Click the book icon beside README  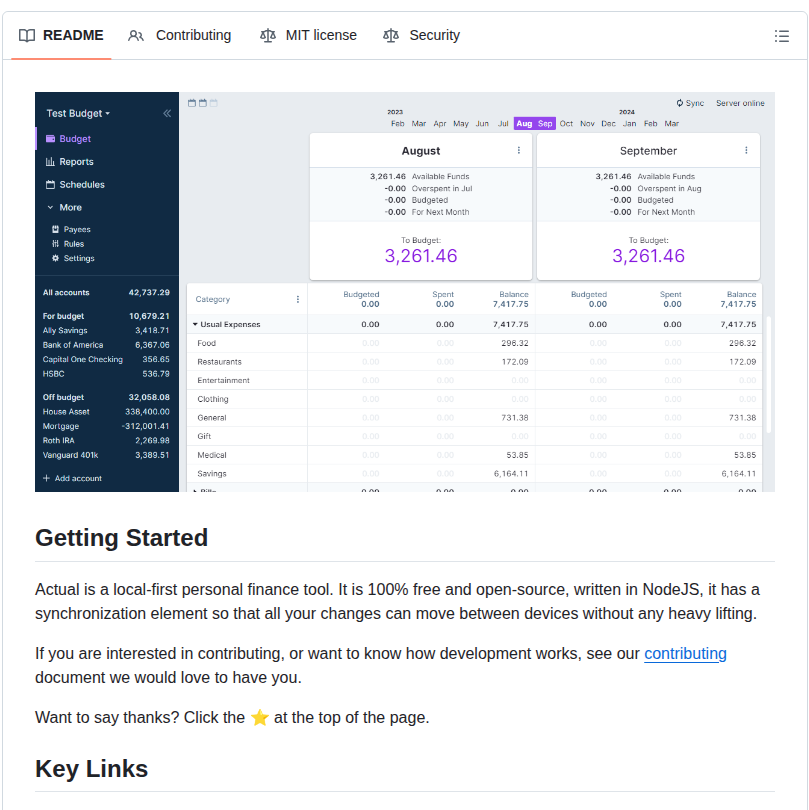pyautogui.click(x=27, y=36)
